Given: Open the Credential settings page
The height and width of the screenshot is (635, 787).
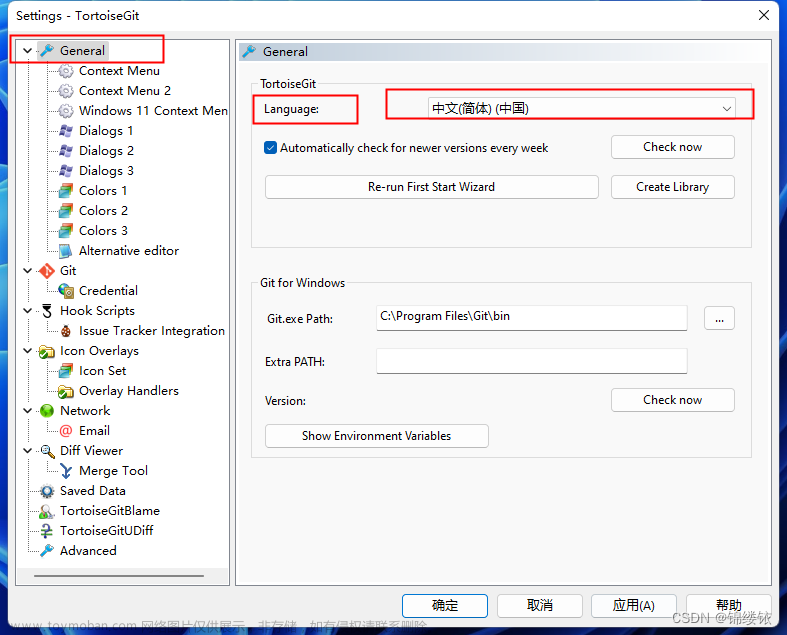Looking at the screenshot, I should (x=108, y=291).
